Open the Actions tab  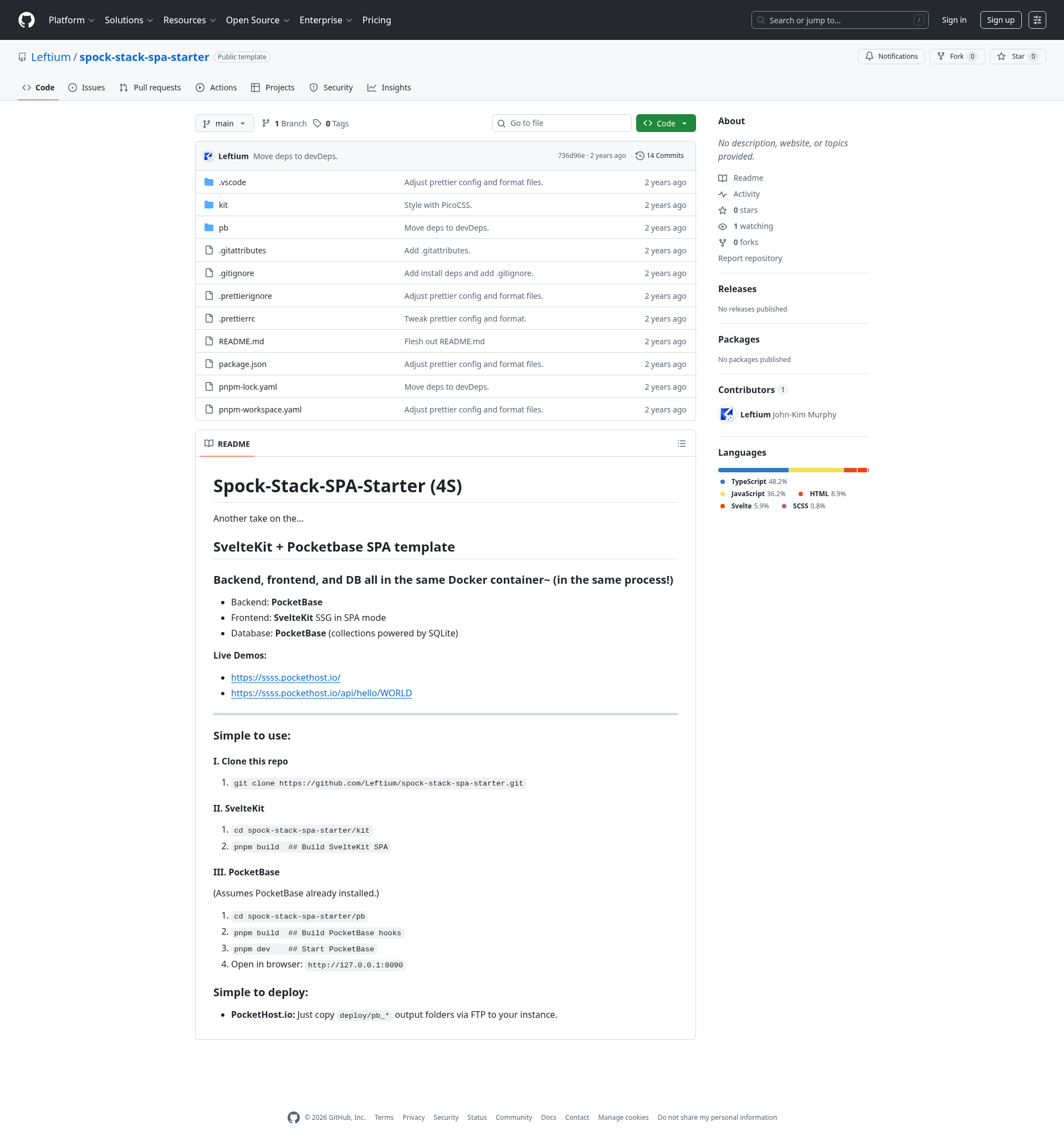(216, 88)
